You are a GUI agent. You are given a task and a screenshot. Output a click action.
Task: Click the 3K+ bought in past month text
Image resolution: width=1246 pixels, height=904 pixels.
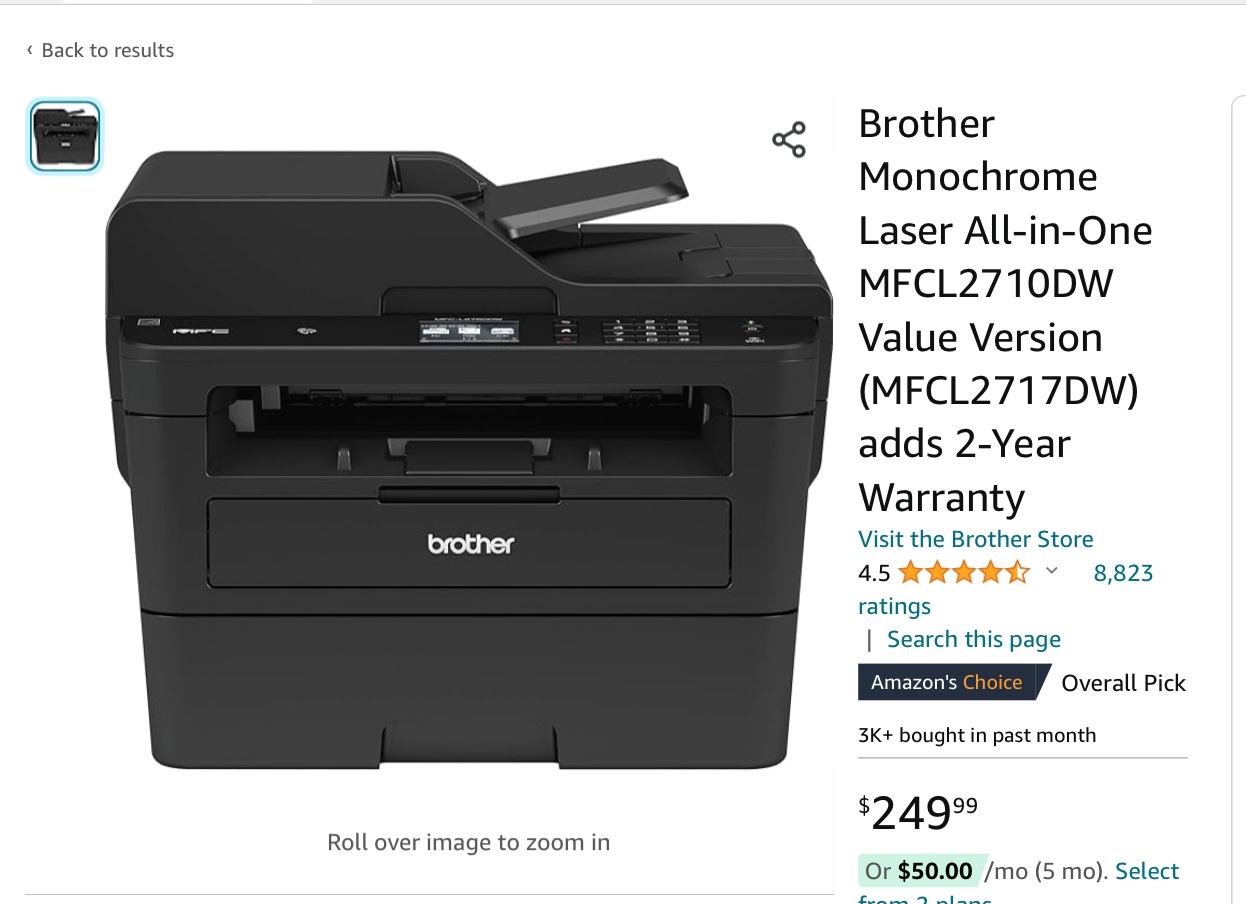[977, 735]
